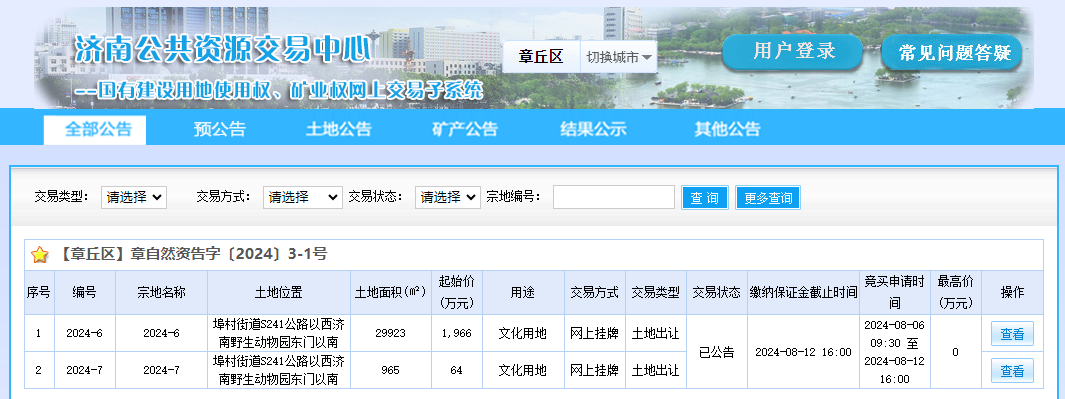The height and width of the screenshot is (399, 1065).
Task: Click the 交易状态 column header
Action: (x=717, y=292)
